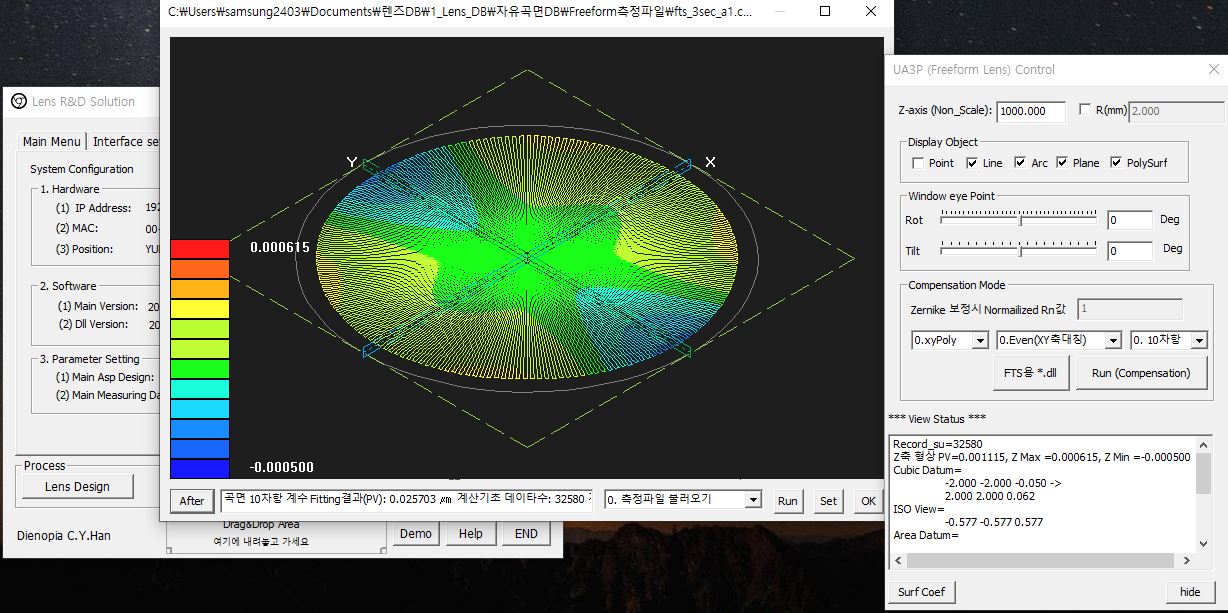The image size is (1228, 613).
Task: Click the Cubic Datum= status line
Action: [x=927, y=470]
